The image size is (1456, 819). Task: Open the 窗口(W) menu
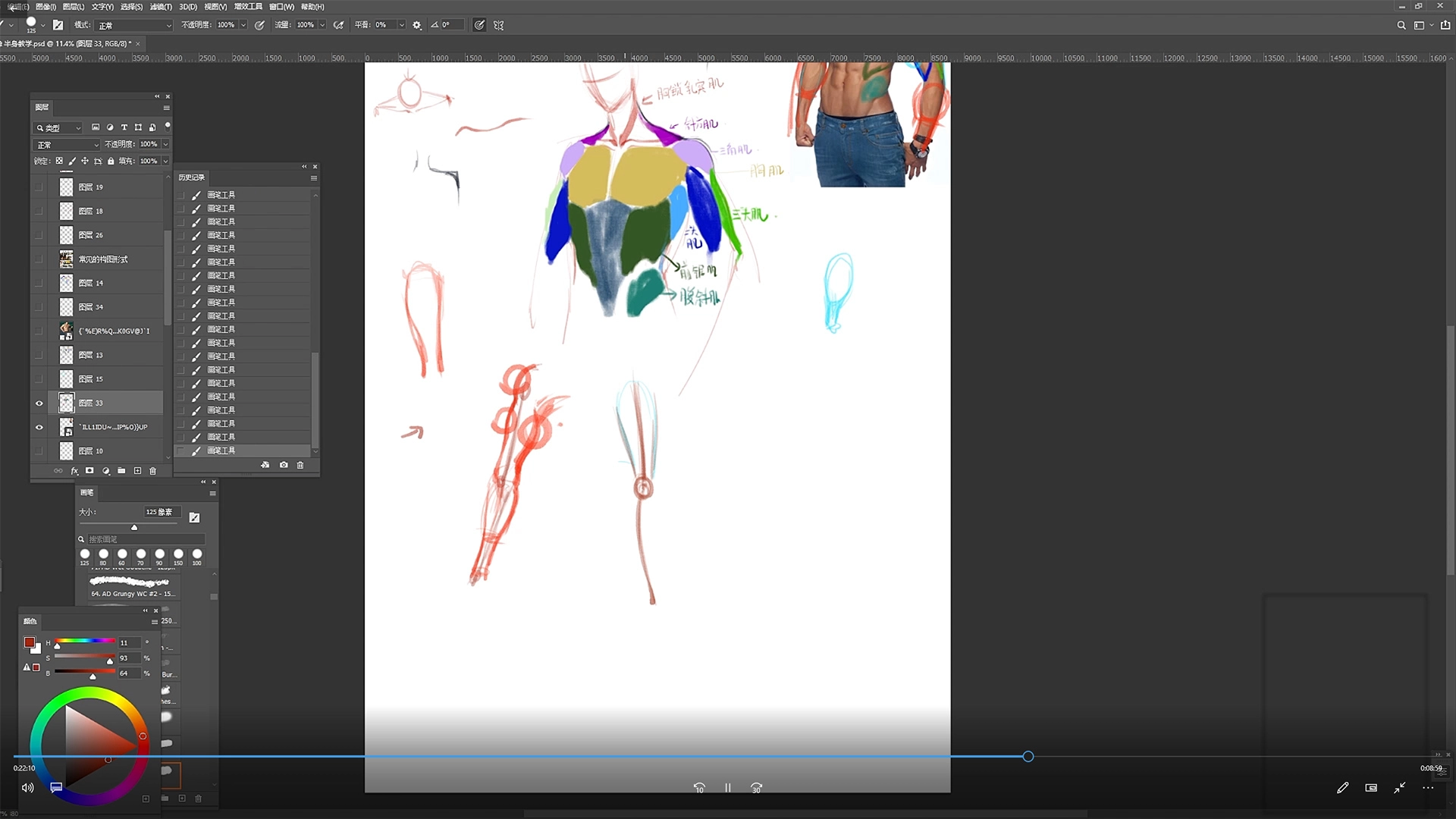(281, 7)
